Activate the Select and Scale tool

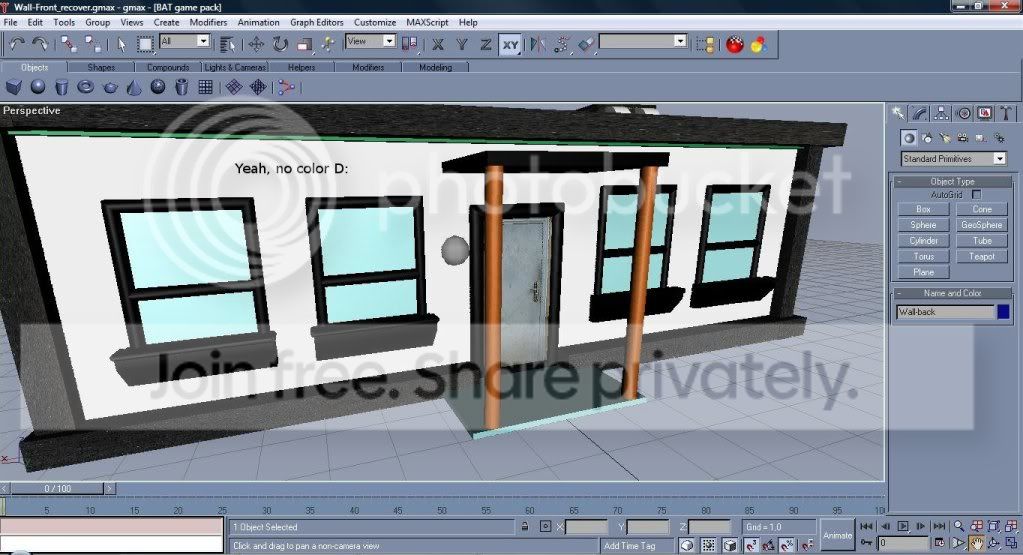(304, 44)
